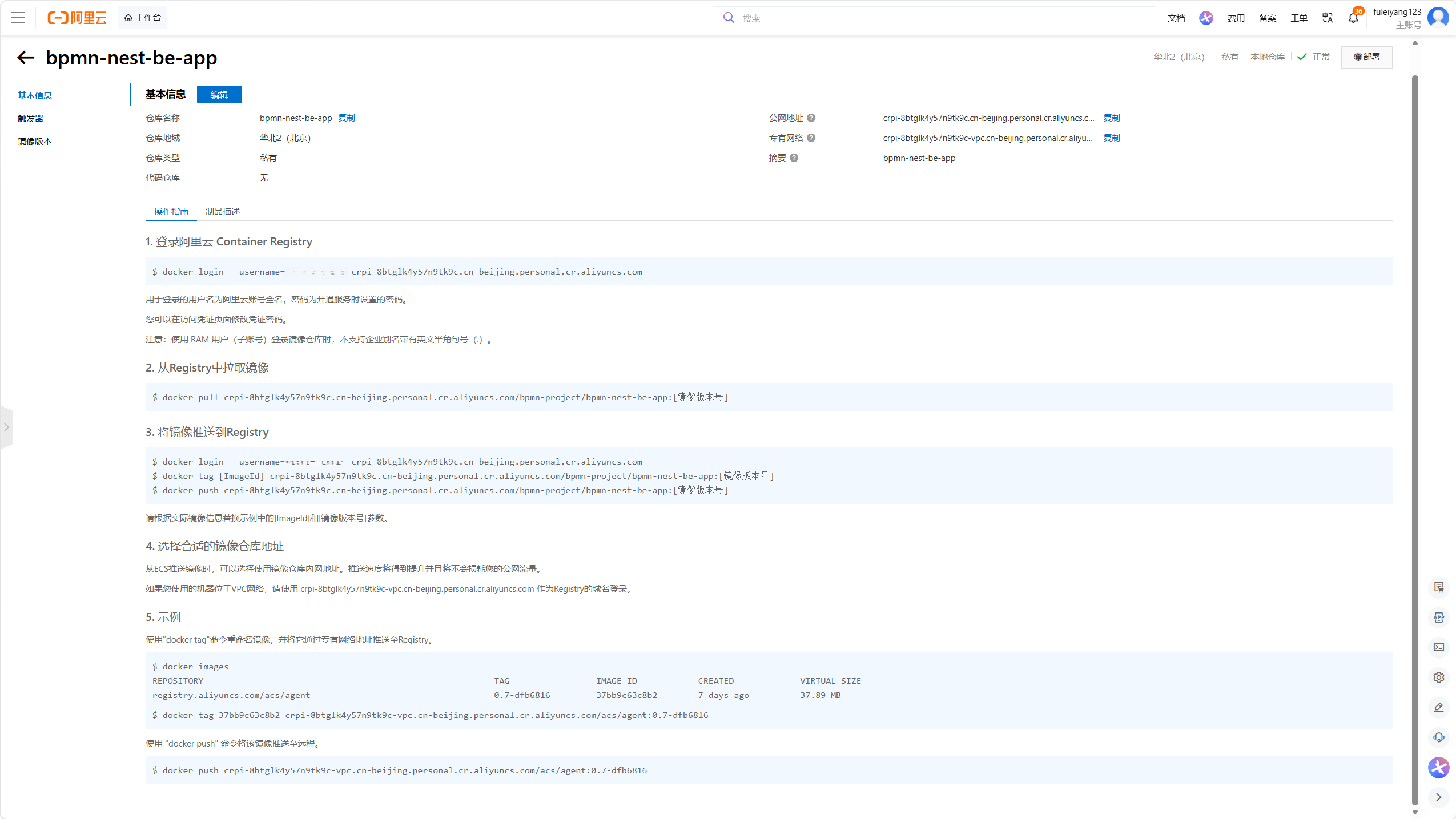
Task: Open the 工作台 workbench button
Action: click(143, 18)
